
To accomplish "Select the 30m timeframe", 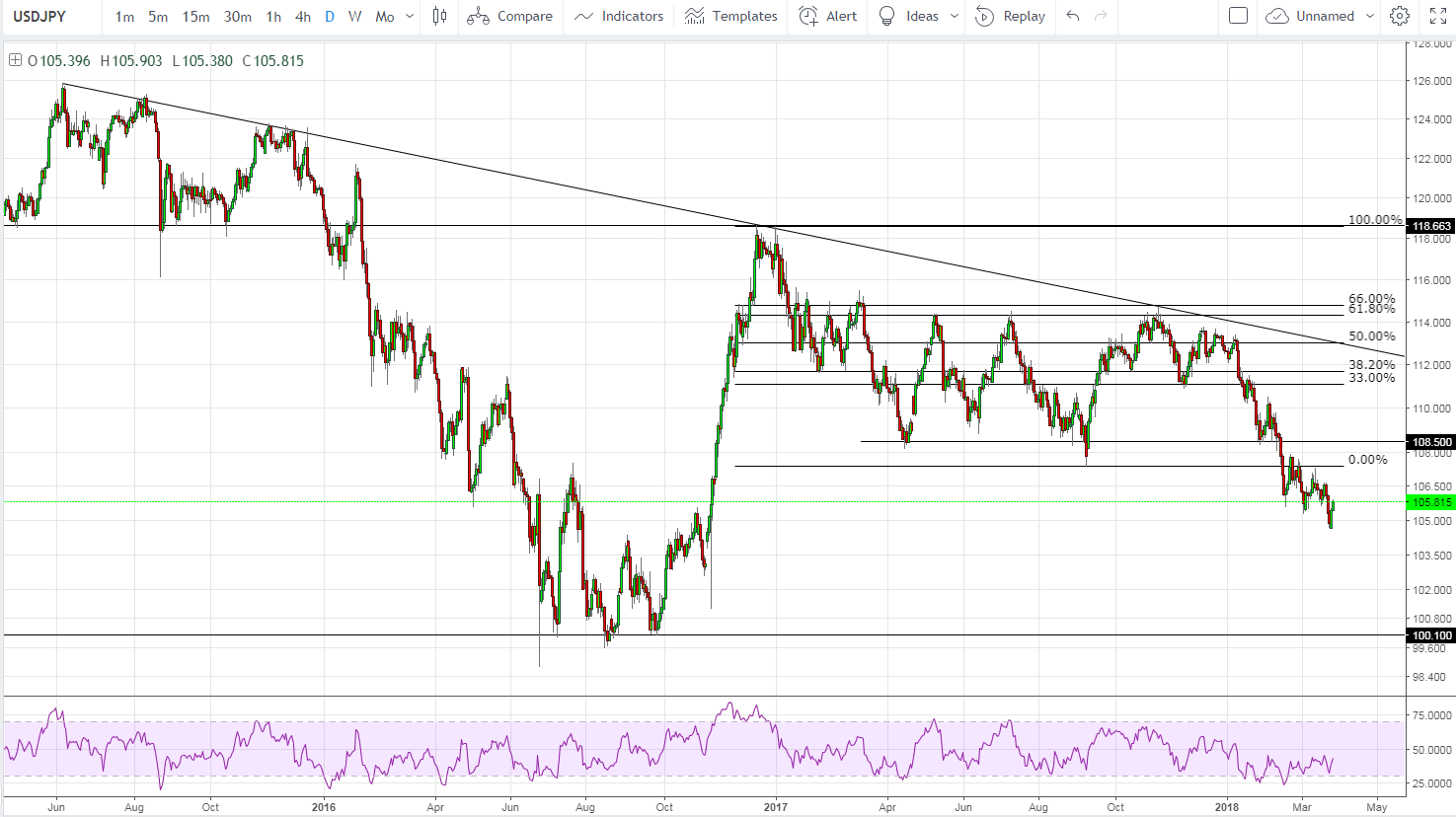I will (237, 17).
